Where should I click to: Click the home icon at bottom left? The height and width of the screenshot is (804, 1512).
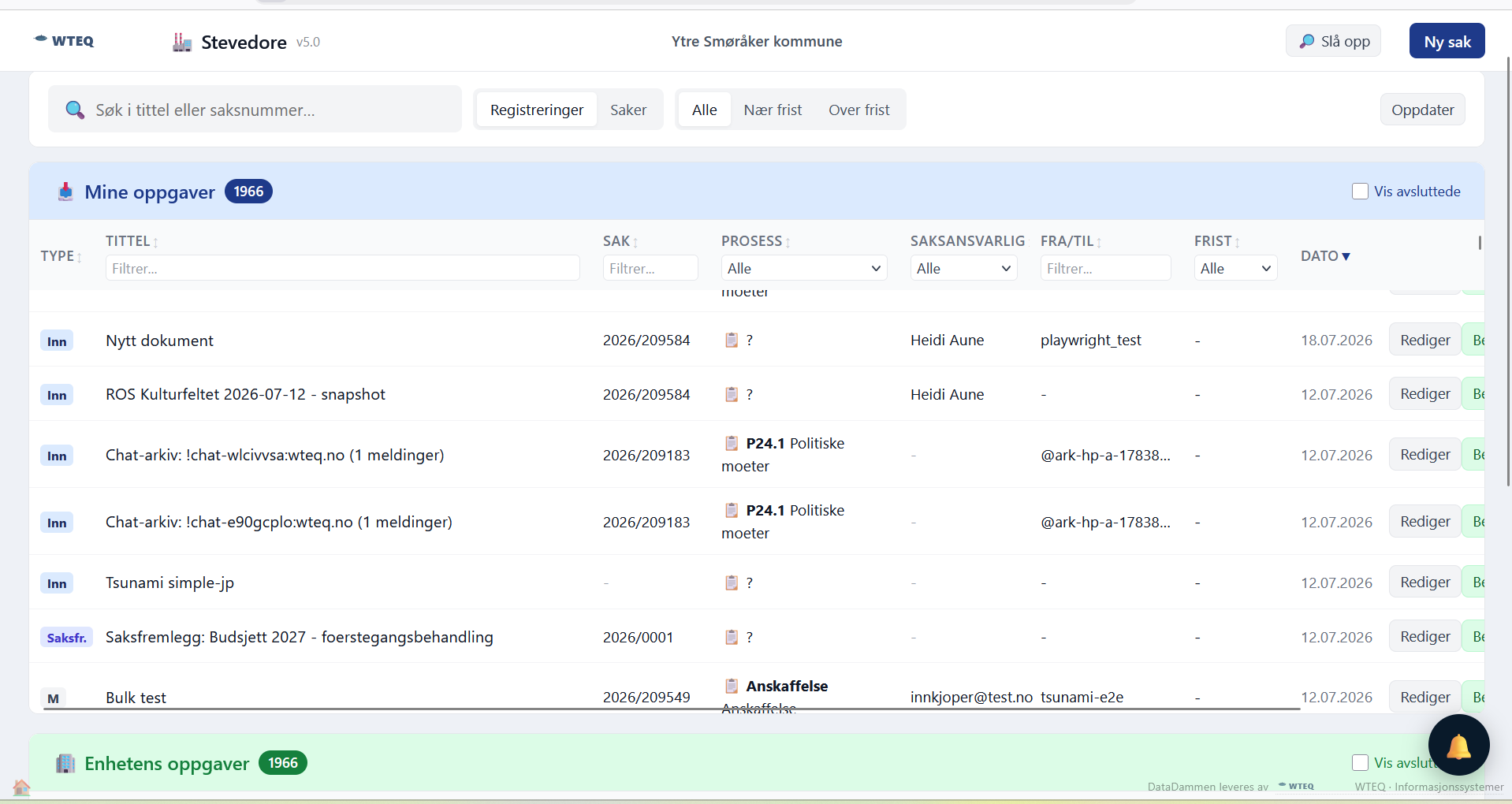point(21,787)
